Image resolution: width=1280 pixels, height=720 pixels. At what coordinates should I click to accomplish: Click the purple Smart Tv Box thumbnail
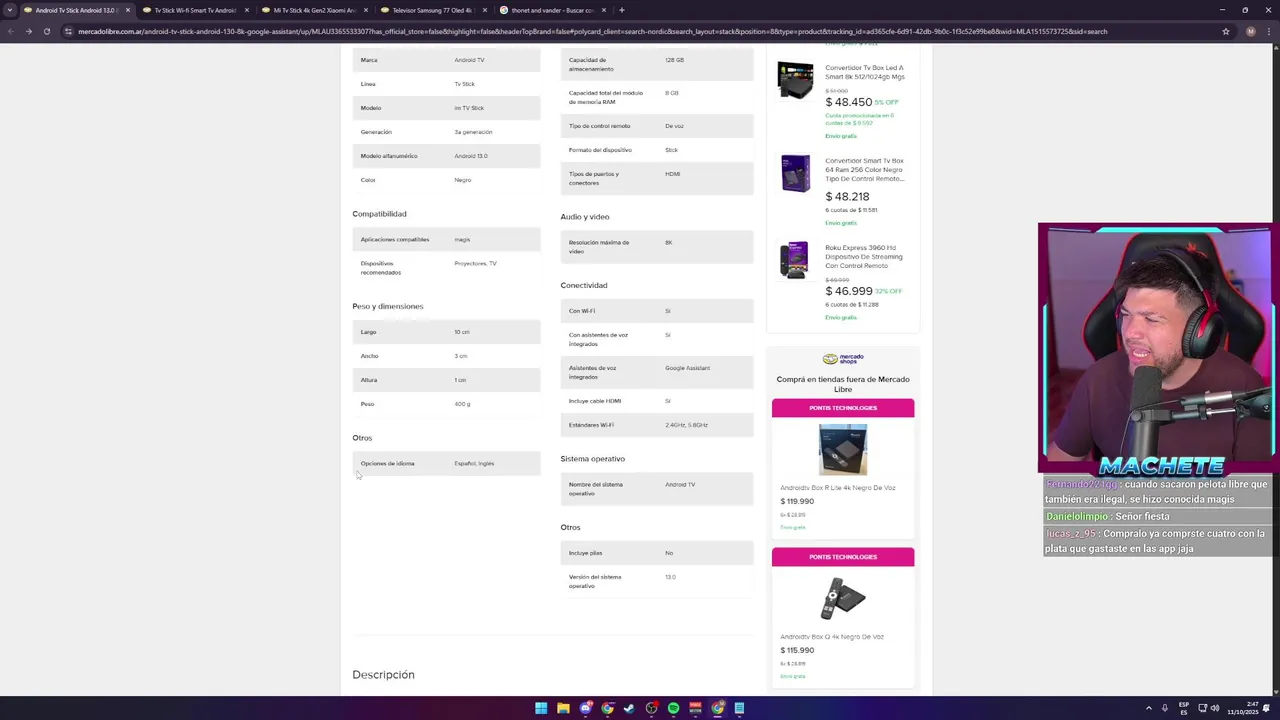point(796,173)
